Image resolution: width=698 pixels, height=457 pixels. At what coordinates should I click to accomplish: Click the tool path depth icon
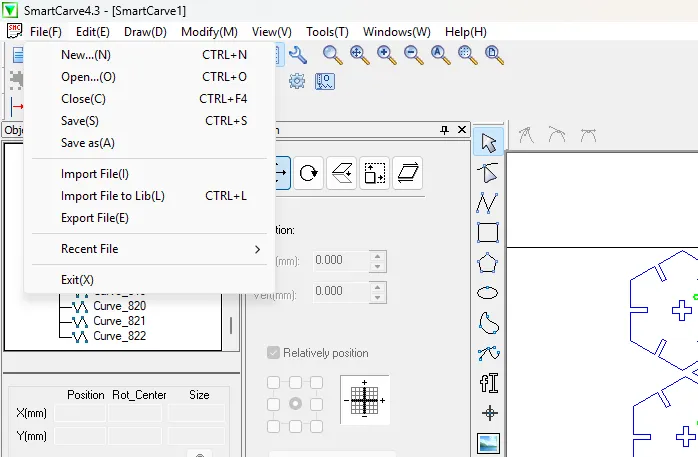pos(325,81)
